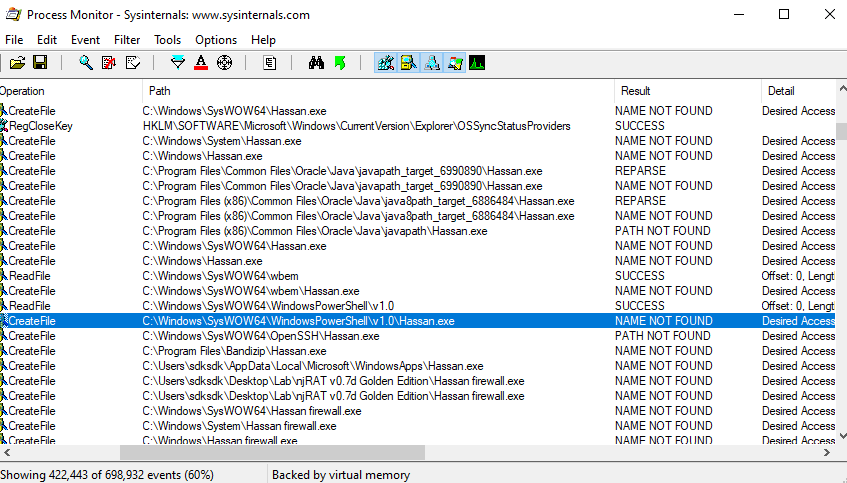
Task: Expand the Options menu
Action: point(216,40)
